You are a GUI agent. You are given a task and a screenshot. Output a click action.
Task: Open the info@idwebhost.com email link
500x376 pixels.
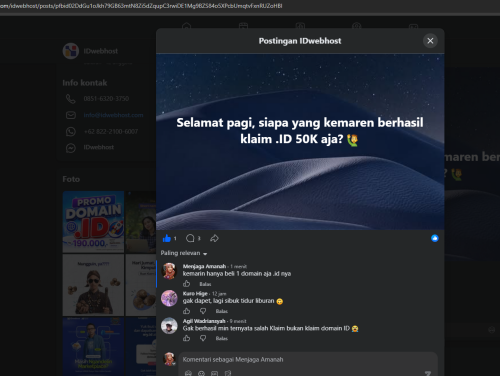tap(113, 115)
